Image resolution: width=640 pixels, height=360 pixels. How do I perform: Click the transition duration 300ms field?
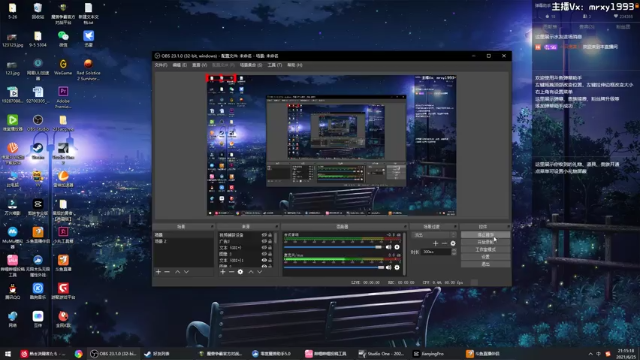click(x=436, y=252)
